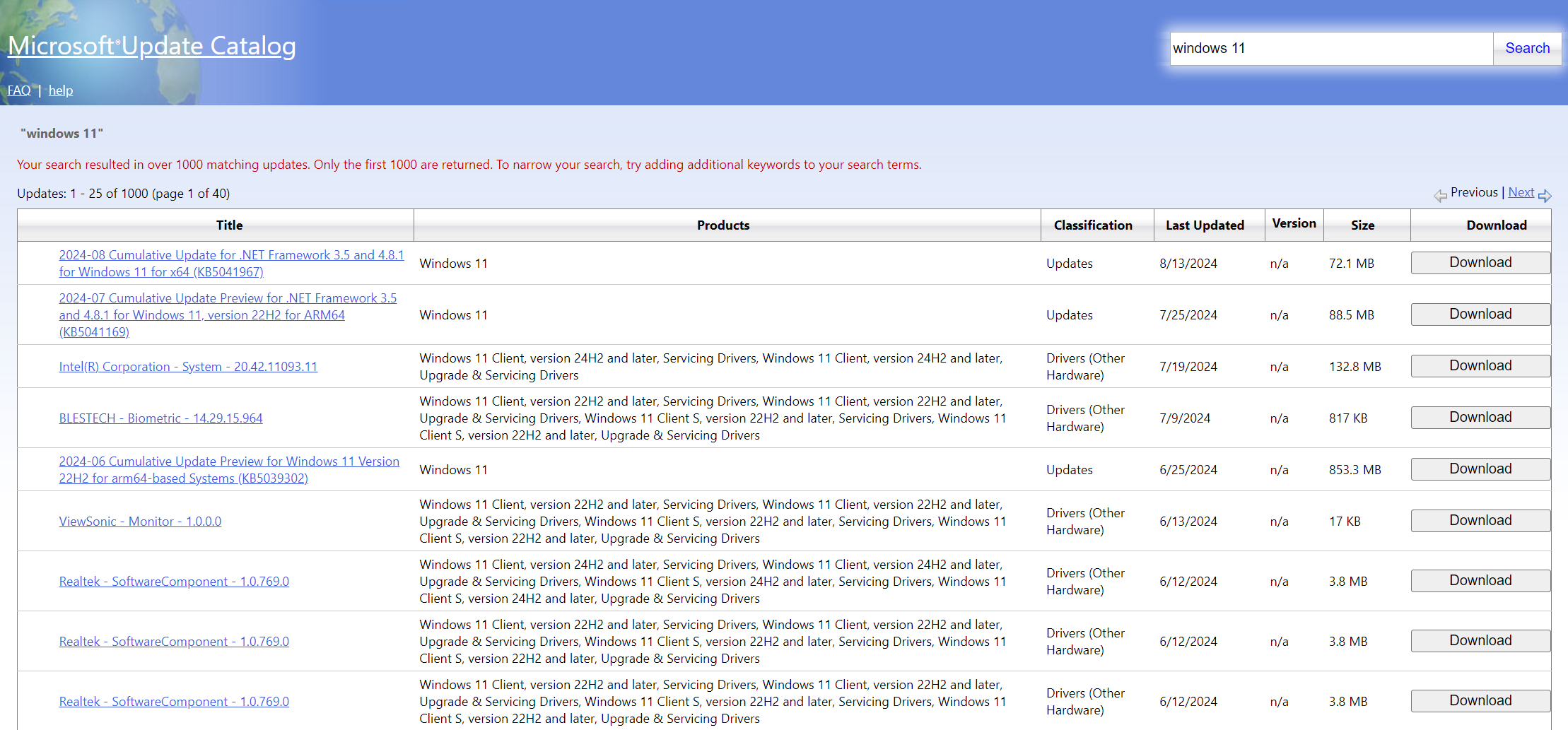Open the FAQ link
Screen dimensions: 1568x730
(19, 90)
